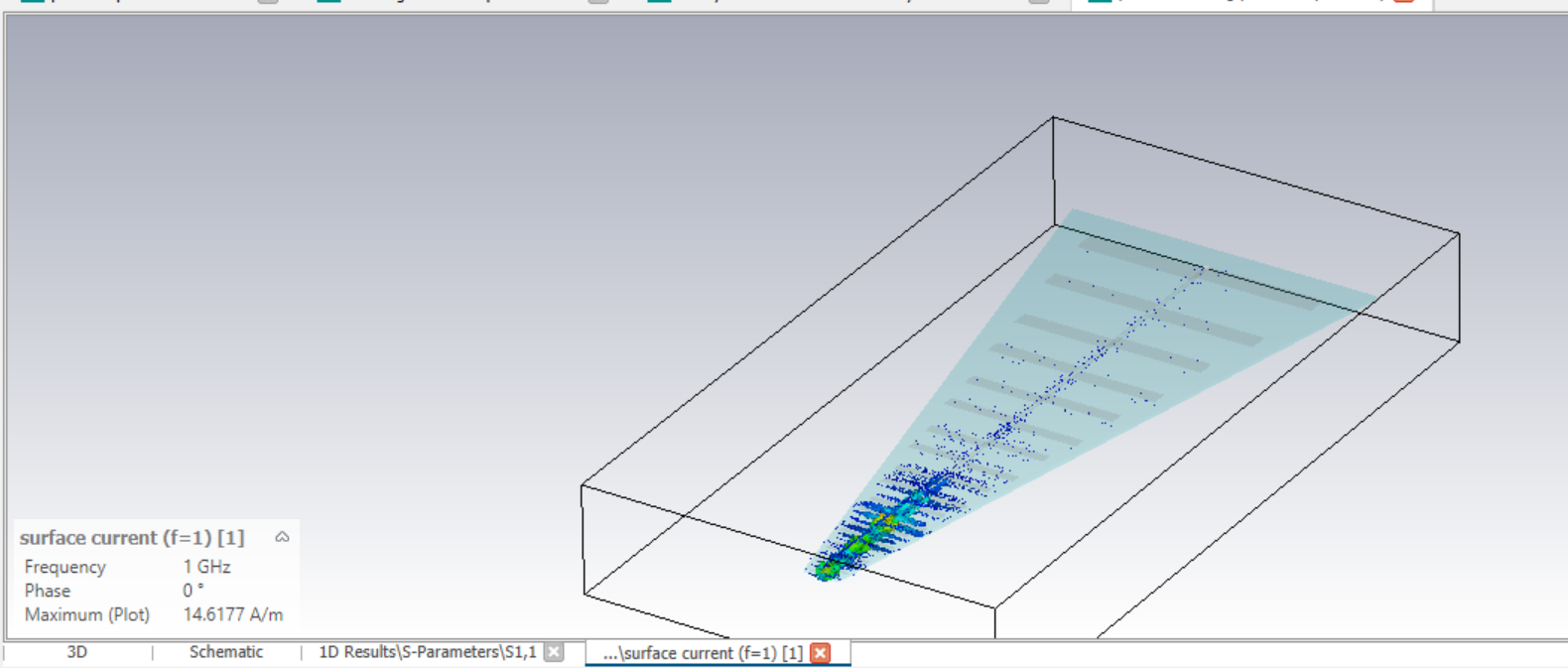This screenshot has width=1568, height=668.
Task: Click the red close icon on top active tab
Action: (1403, 2)
